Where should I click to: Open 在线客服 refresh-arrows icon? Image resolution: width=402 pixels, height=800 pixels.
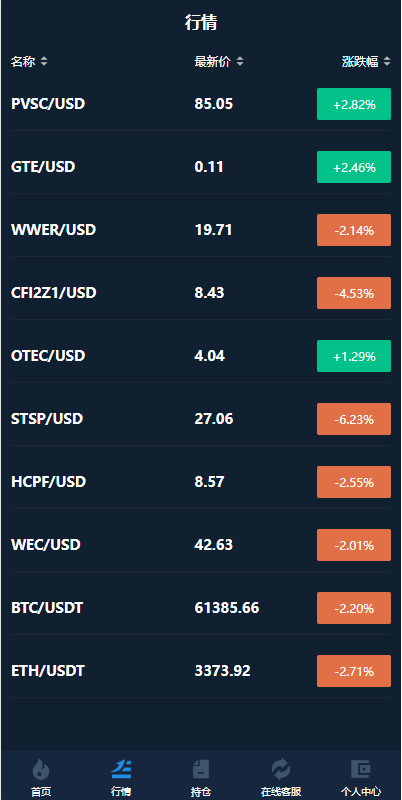click(281, 769)
